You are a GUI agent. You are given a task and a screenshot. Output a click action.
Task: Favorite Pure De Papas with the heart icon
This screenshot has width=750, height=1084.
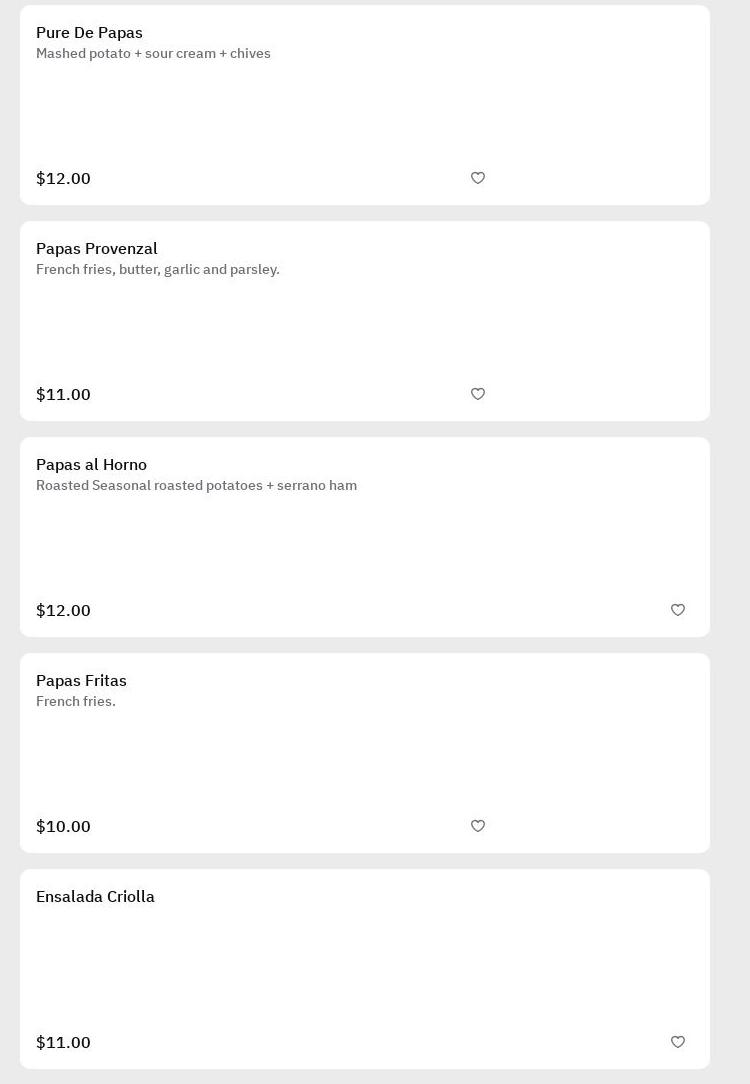(x=478, y=178)
